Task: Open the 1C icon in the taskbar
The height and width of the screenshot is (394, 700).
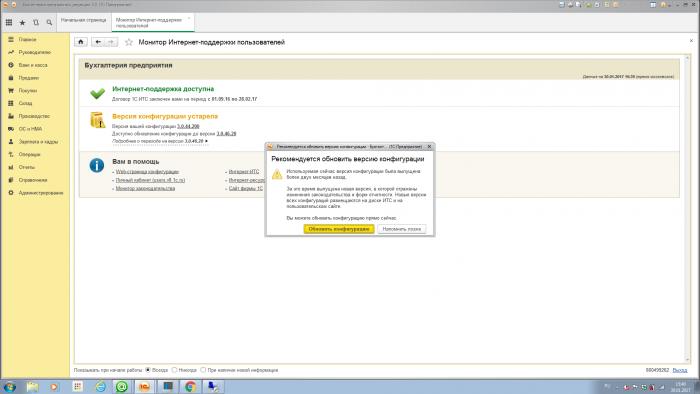Action: (x=145, y=386)
